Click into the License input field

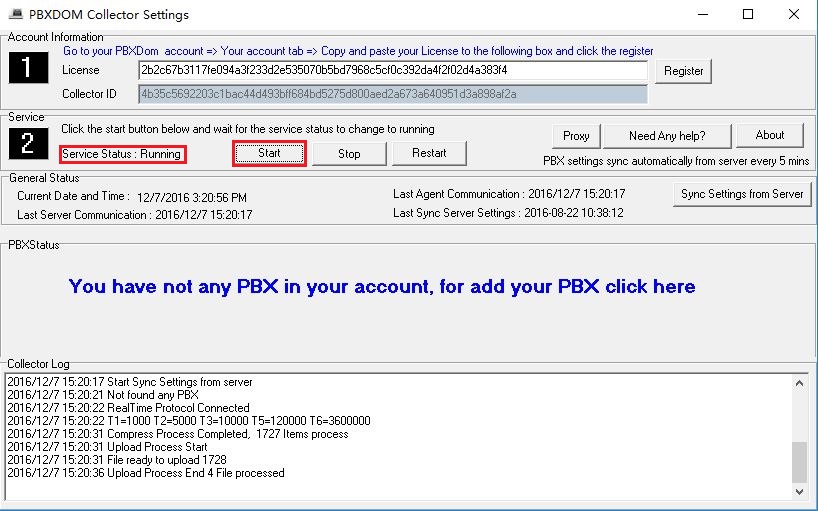pyautogui.click(x=393, y=70)
